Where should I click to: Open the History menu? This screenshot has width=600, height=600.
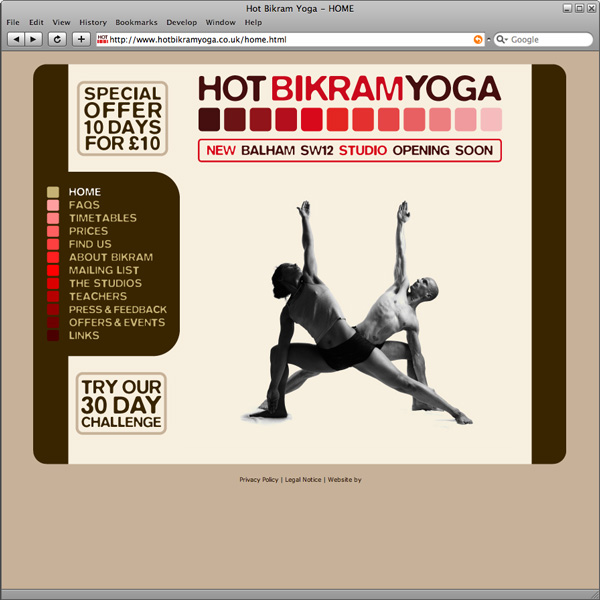click(x=93, y=22)
